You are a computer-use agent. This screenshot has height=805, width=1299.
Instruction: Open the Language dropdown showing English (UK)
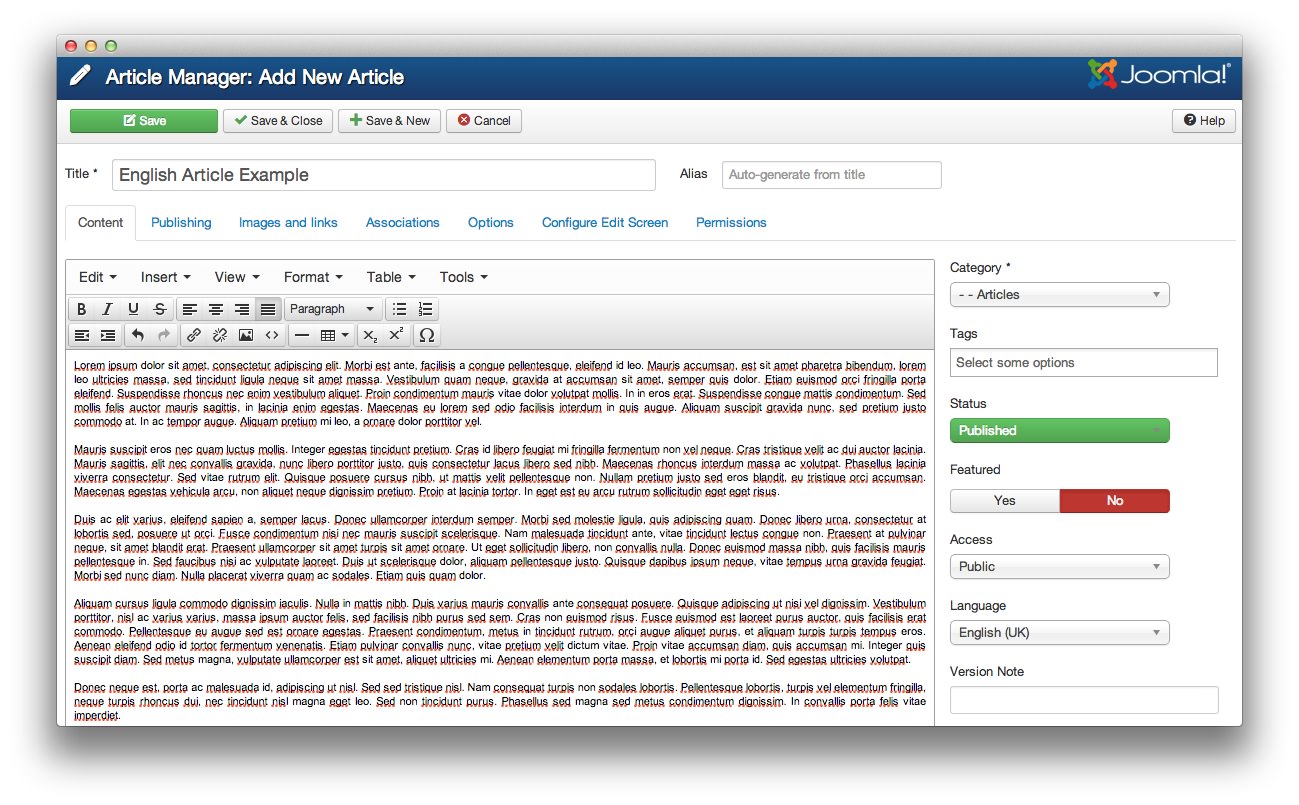1059,633
